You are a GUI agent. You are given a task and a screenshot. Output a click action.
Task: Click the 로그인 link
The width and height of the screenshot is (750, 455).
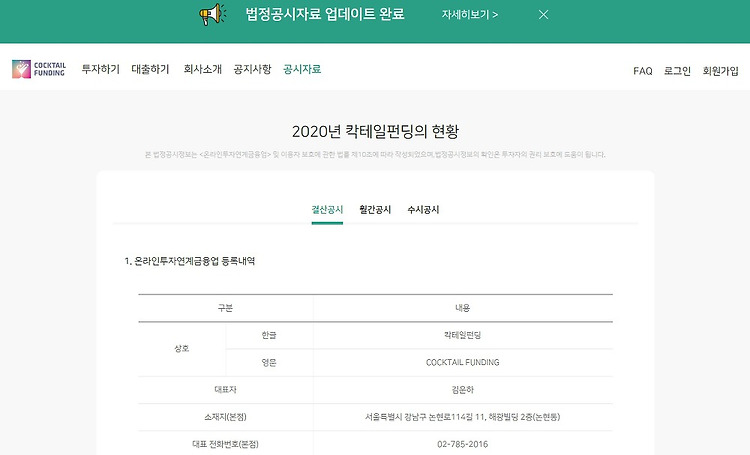[x=677, y=71]
